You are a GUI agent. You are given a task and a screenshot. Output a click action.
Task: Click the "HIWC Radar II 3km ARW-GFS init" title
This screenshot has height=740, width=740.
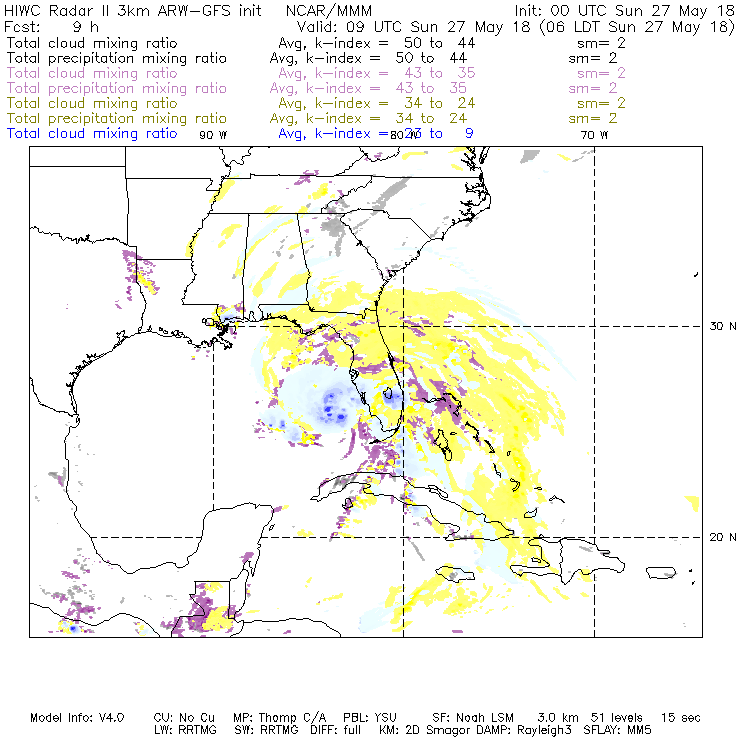(x=133, y=10)
